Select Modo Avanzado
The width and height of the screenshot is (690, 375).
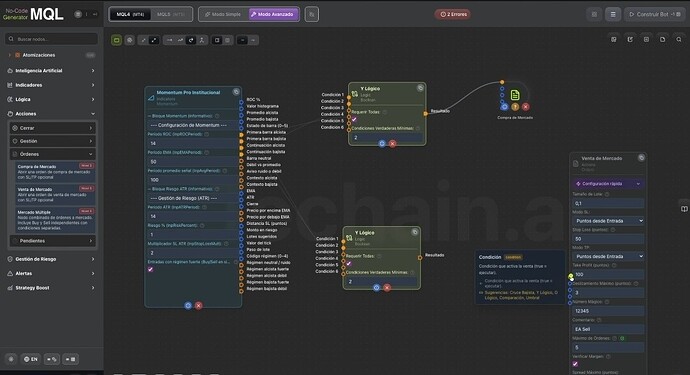tap(273, 15)
